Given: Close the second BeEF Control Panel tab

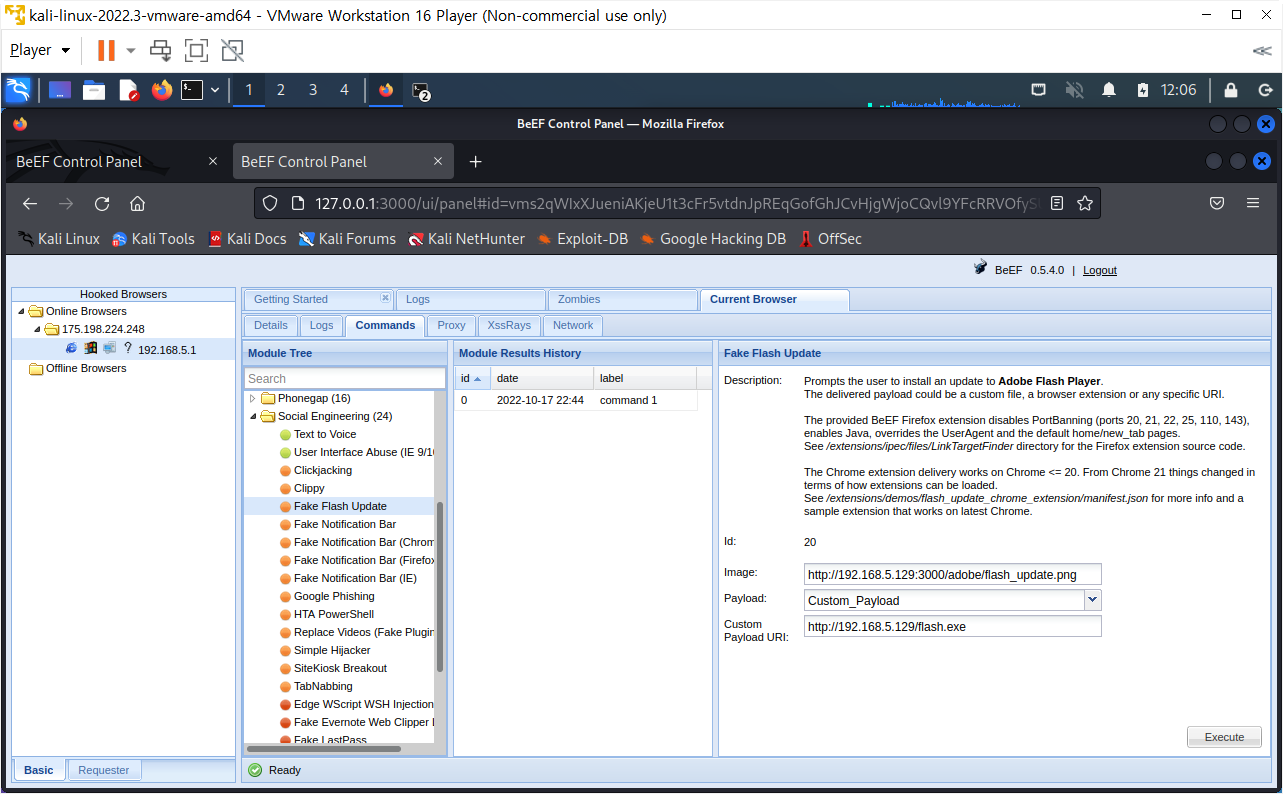Looking at the screenshot, I should pos(438,161).
